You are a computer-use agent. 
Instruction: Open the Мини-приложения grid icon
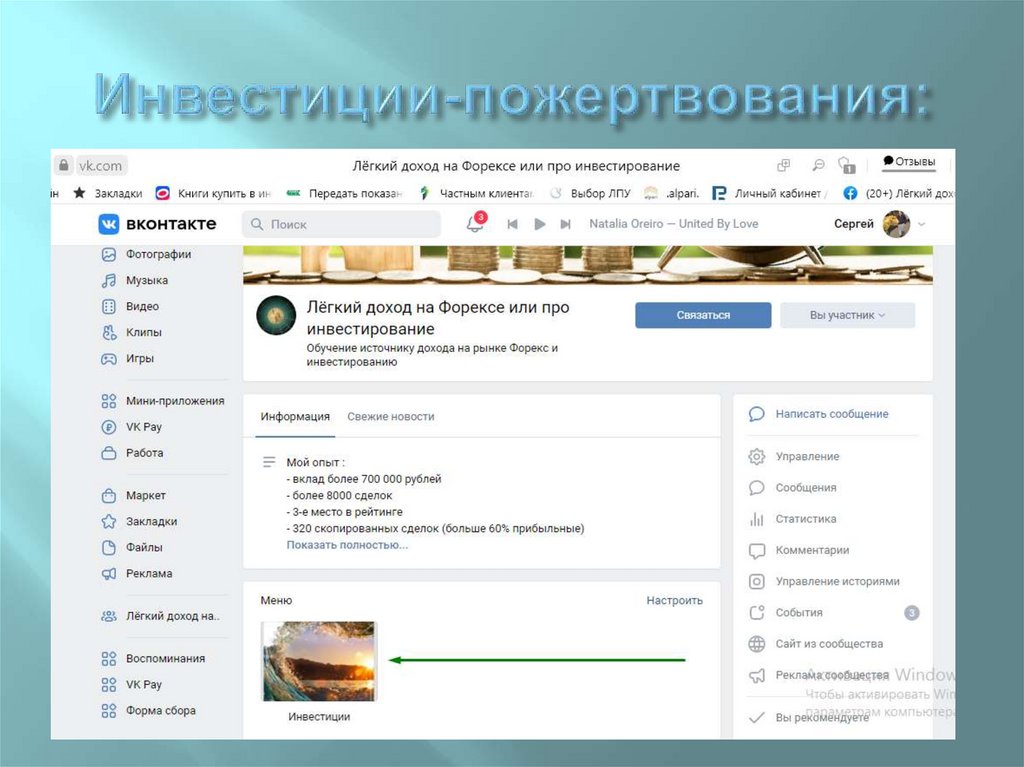point(108,401)
